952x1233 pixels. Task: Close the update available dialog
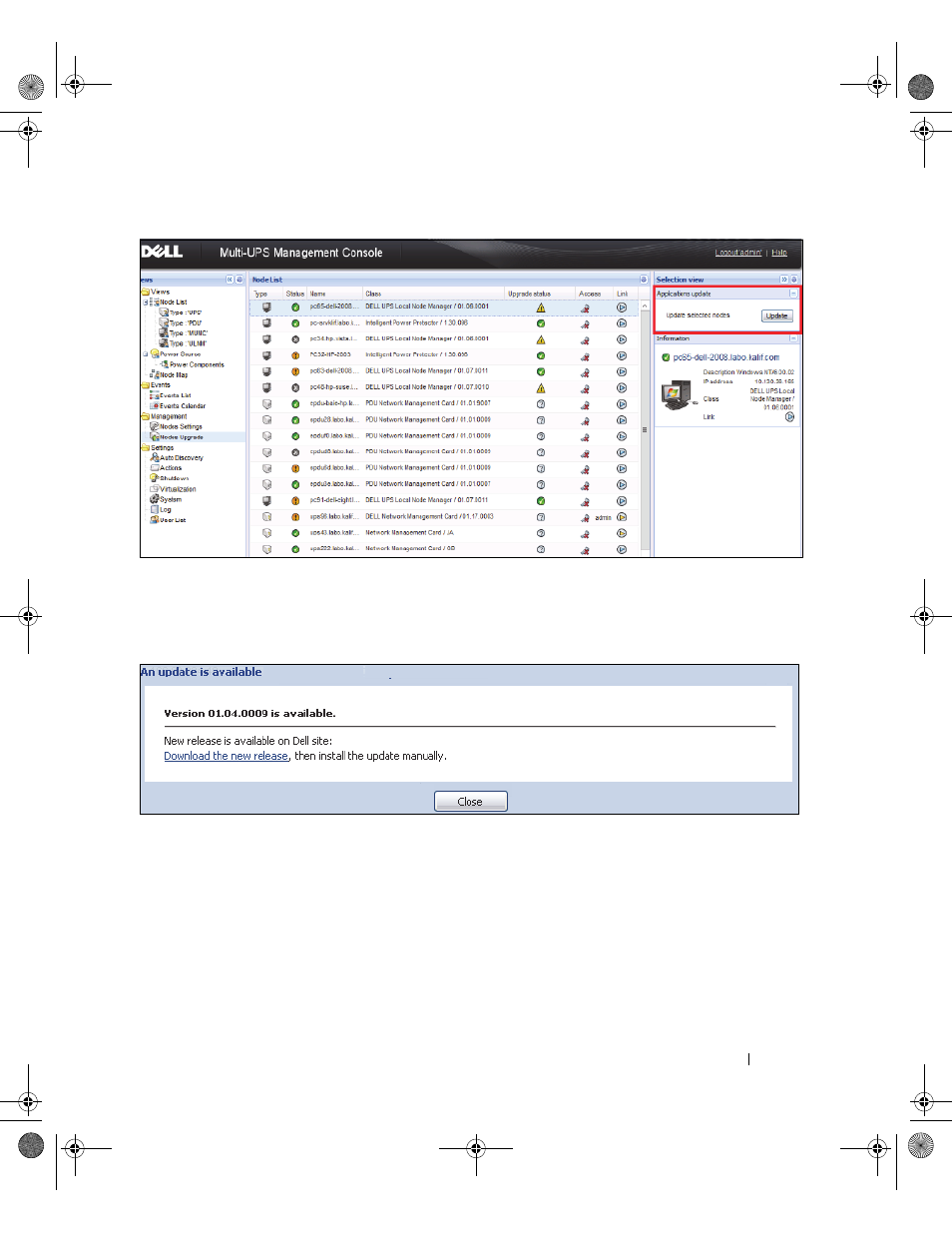(x=470, y=802)
